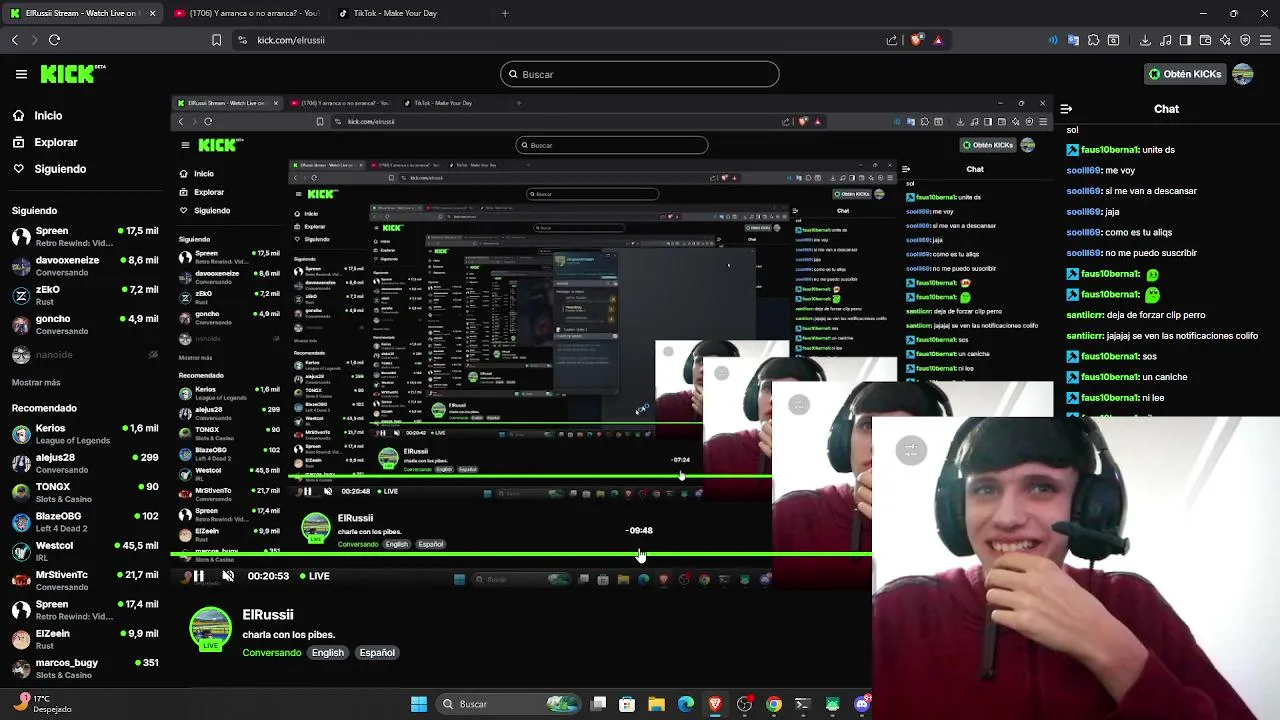This screenshot has width=1280, height=720.
Task: Open the Brave playlist music icon
Action: pyautogui.click(x=1166, y=40)
